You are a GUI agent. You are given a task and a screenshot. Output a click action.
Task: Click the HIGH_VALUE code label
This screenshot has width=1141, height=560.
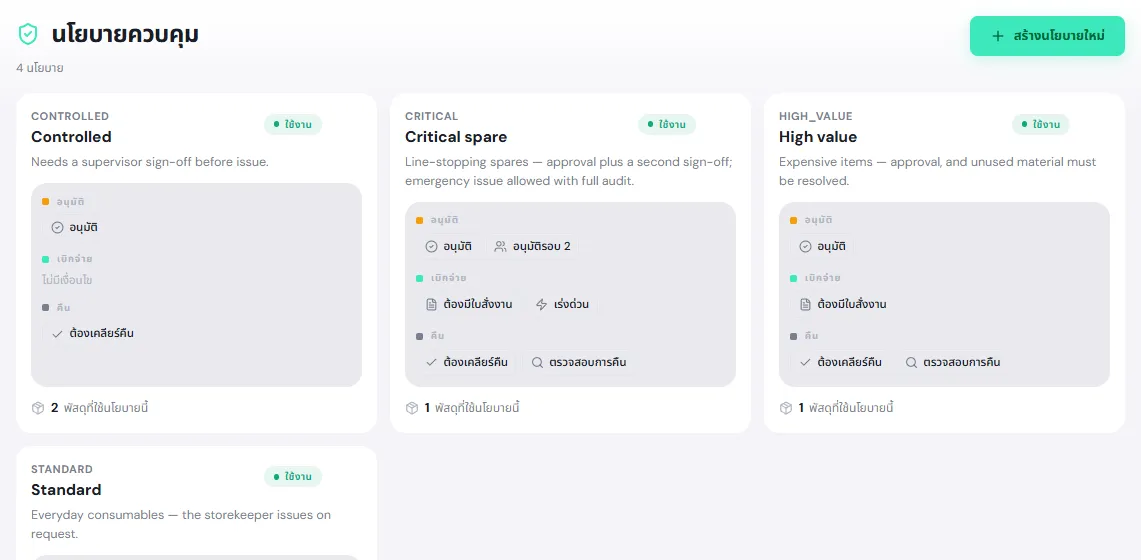pos(816,116)
